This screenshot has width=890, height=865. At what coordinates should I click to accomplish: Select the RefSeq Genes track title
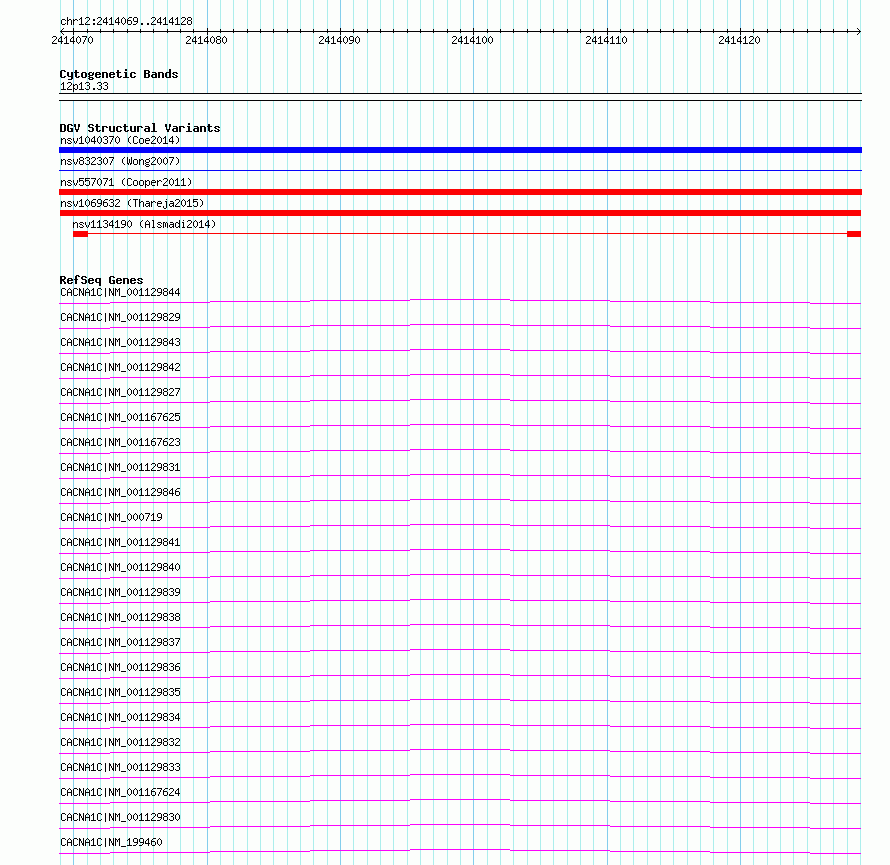[101, 280]
